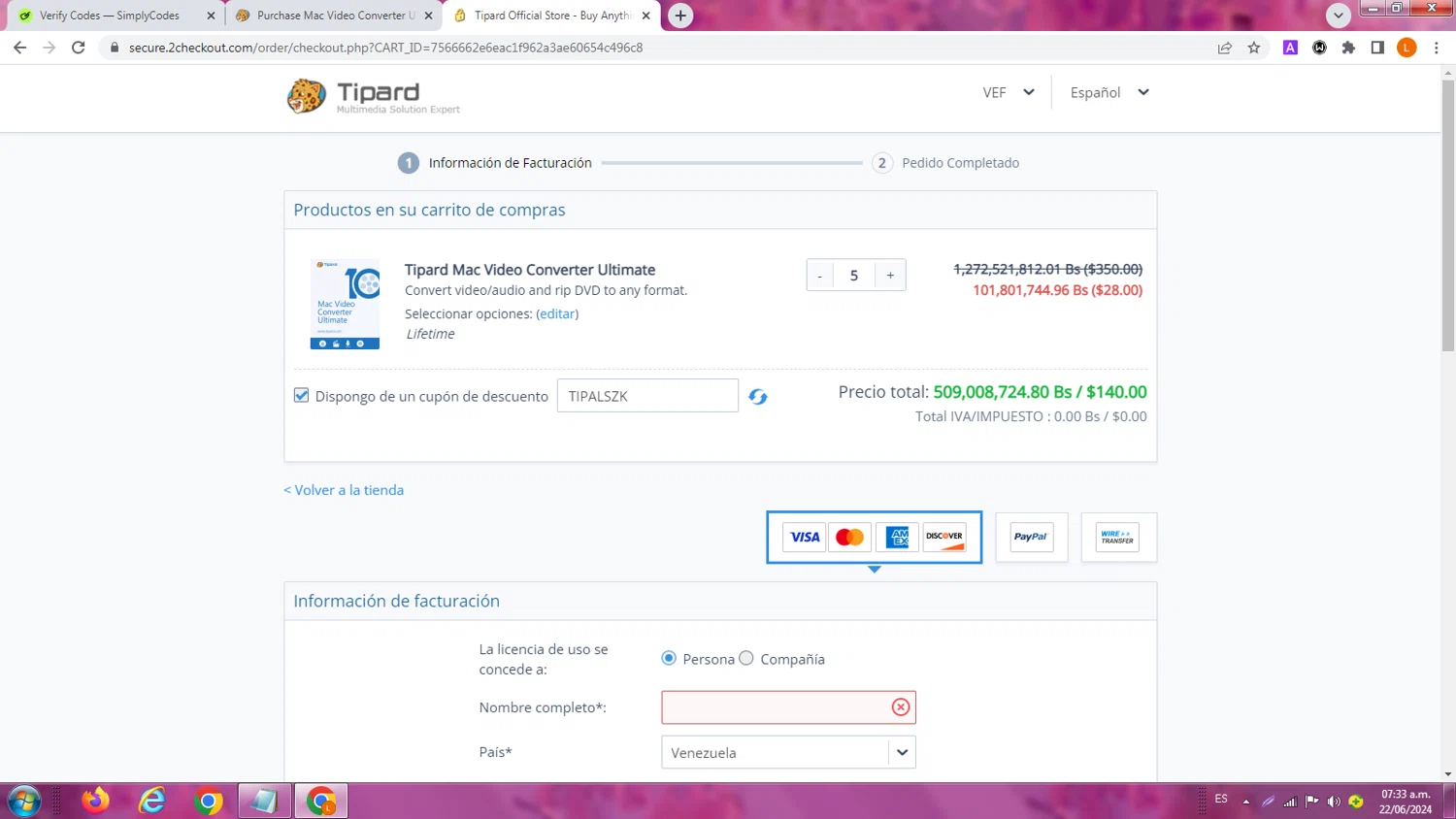This screenshot has height=819, width=1456.
Task: Open the VEF currency dropdown
Action: pyautogui.click(x=1009, y=92)
